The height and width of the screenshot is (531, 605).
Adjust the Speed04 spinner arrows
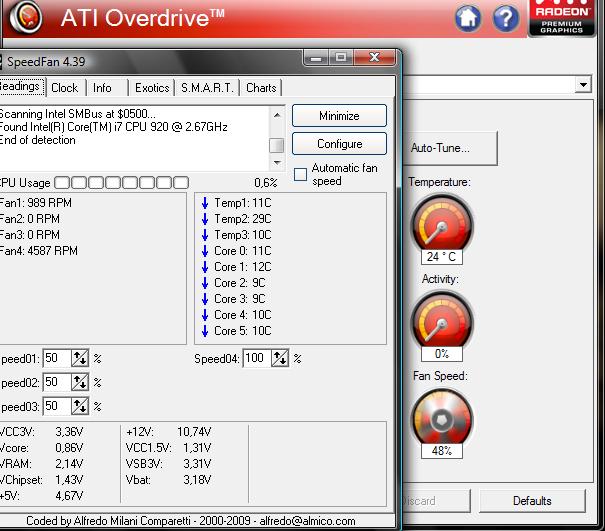(x=280, y=359)
